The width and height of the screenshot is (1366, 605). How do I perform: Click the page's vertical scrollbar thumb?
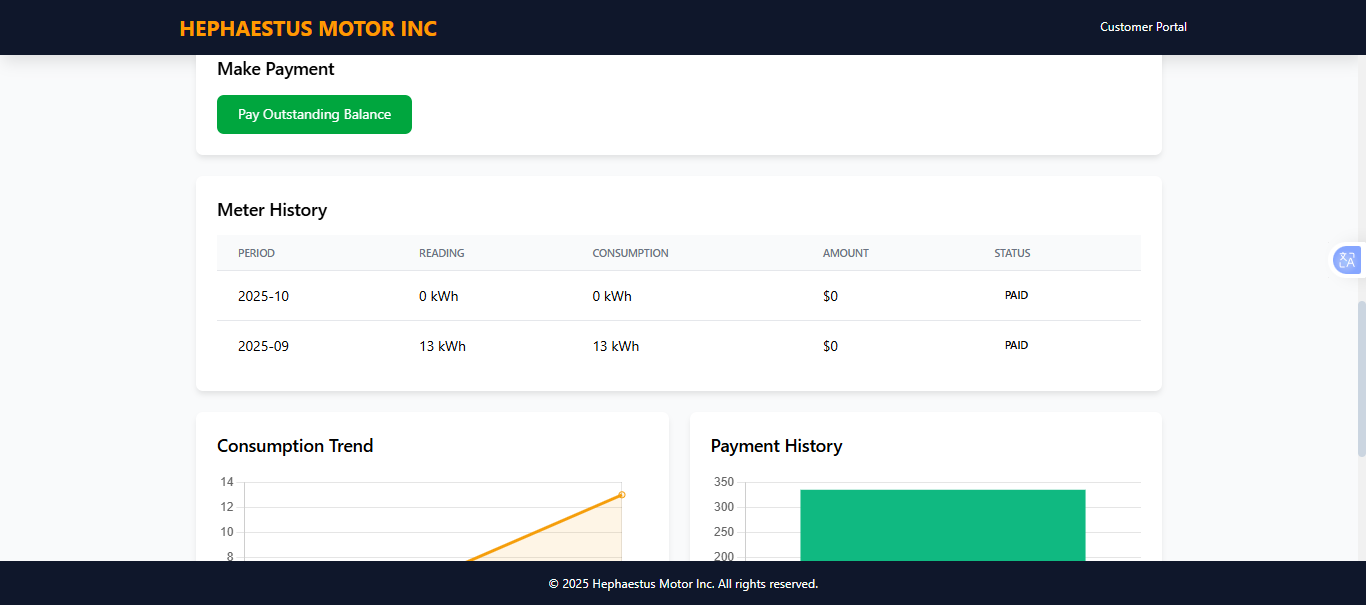point(1360,430)
